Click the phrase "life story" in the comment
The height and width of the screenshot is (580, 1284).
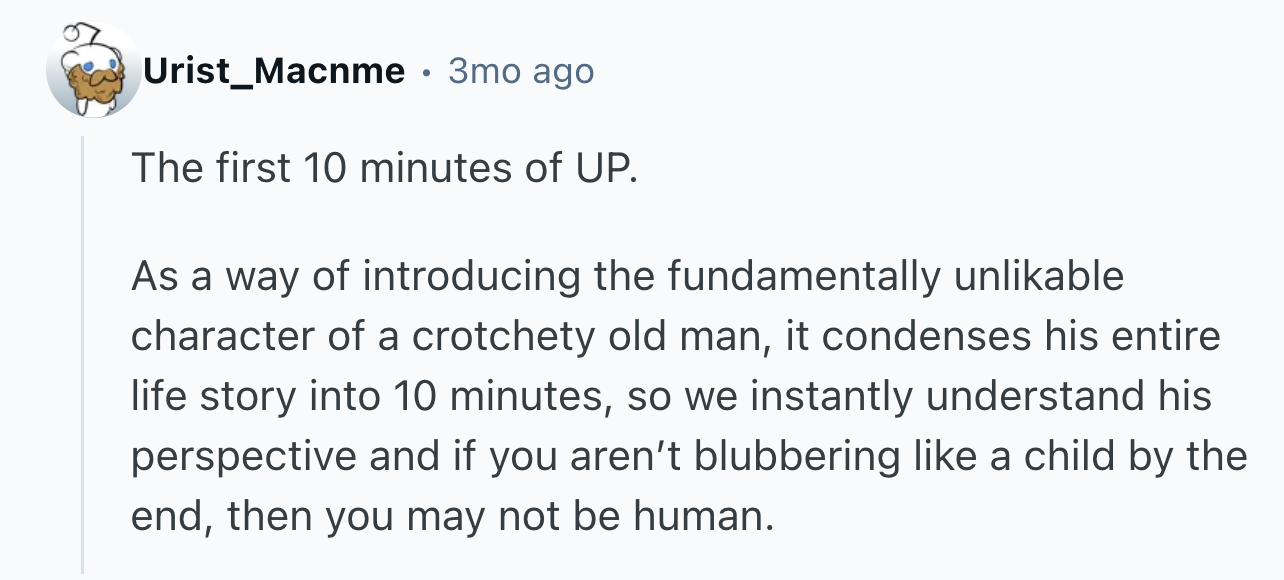point(211,396)
